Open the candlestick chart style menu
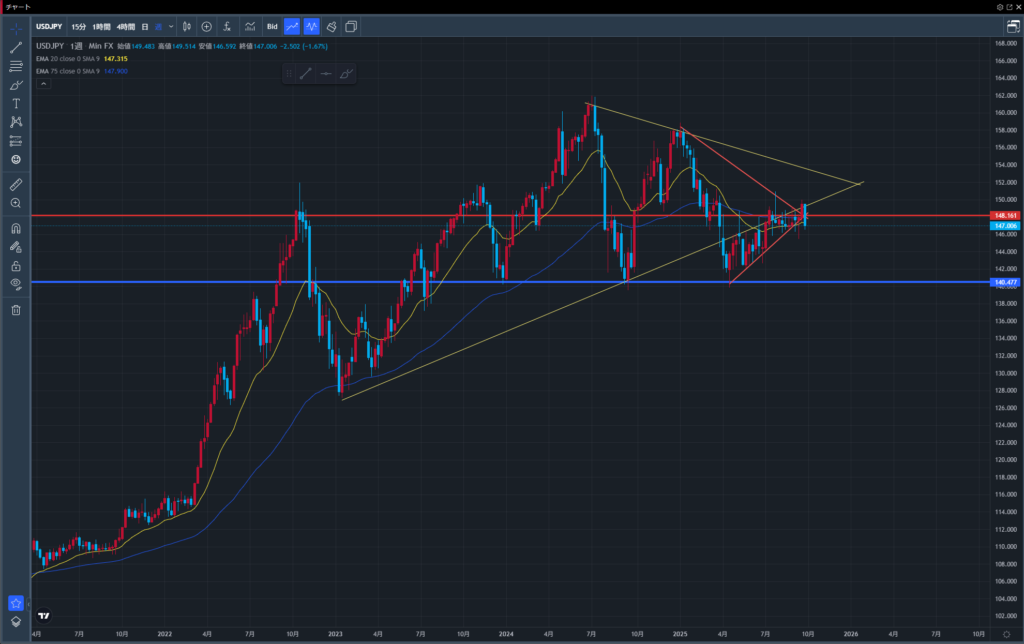This screenshot has height=644, width=1024. pos(186,26)
